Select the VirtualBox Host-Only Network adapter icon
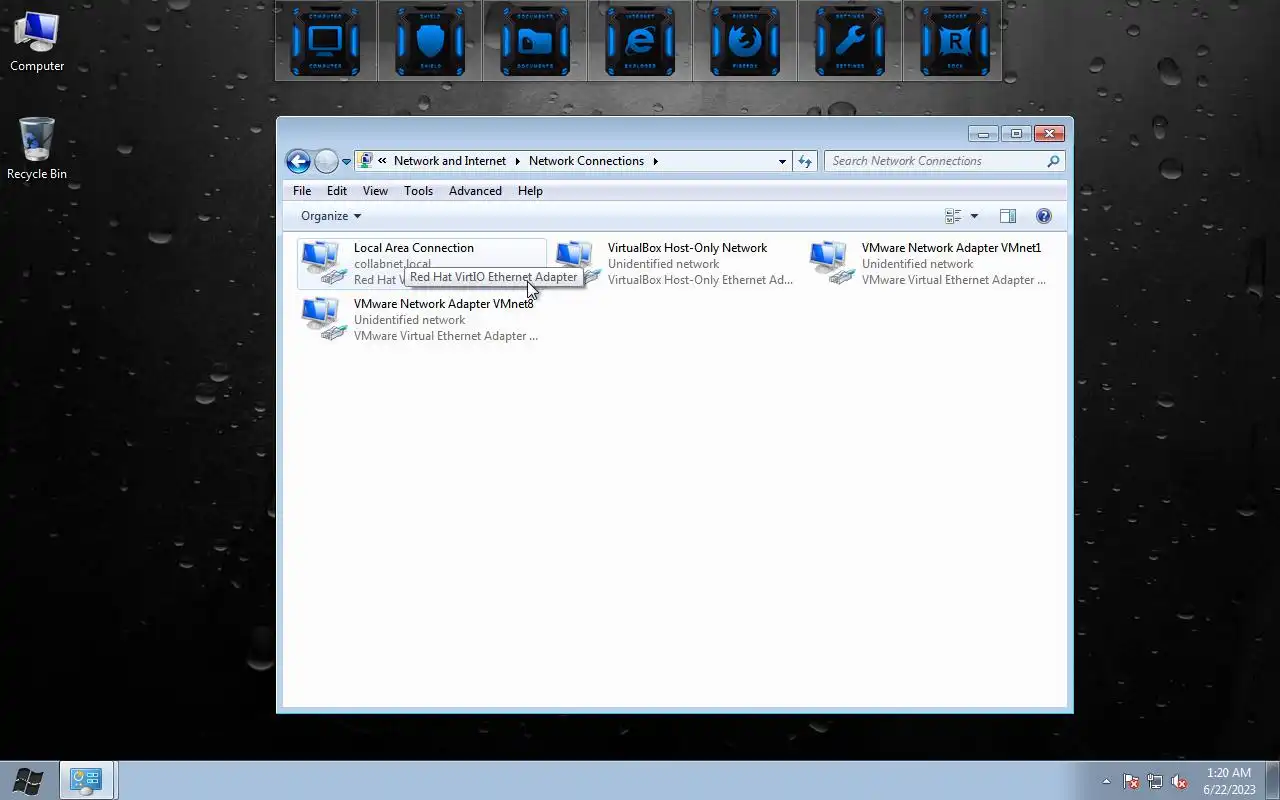Viewport: 1280px width, 800px height. pos(577,262)
